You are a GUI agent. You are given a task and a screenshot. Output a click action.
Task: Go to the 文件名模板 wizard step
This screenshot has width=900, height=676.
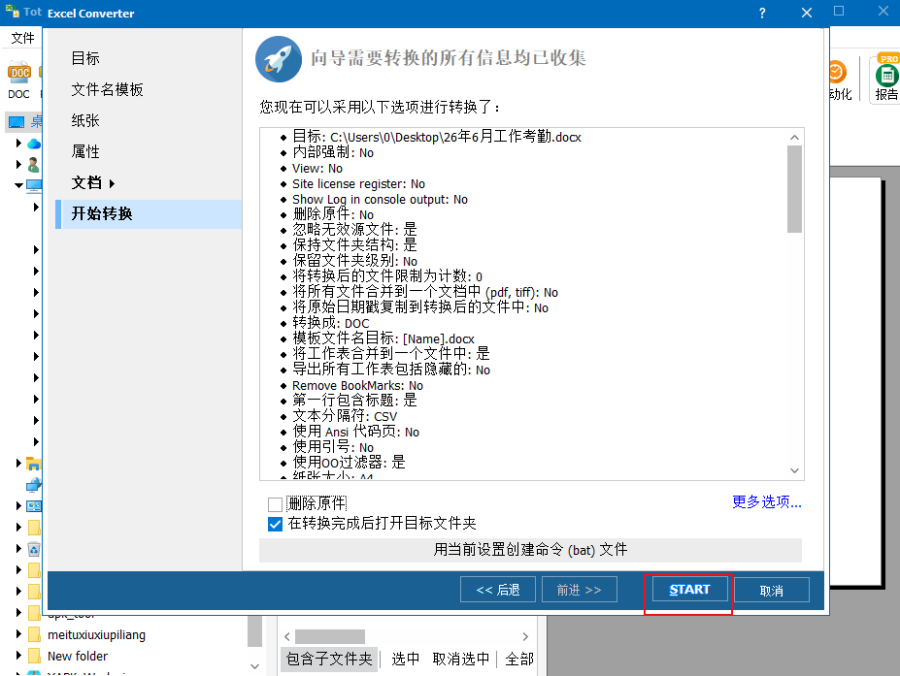point(107,90)
